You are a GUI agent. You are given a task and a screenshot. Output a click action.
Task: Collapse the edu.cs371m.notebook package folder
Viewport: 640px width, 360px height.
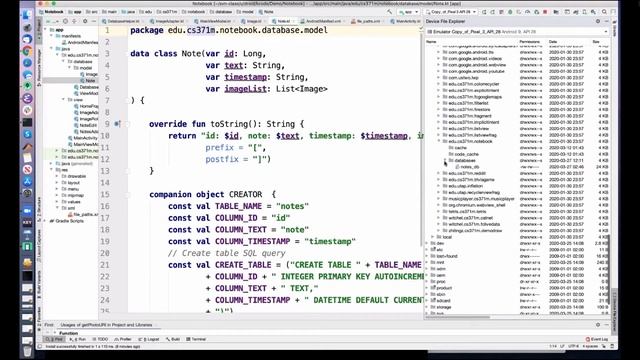tap(439, 141)
